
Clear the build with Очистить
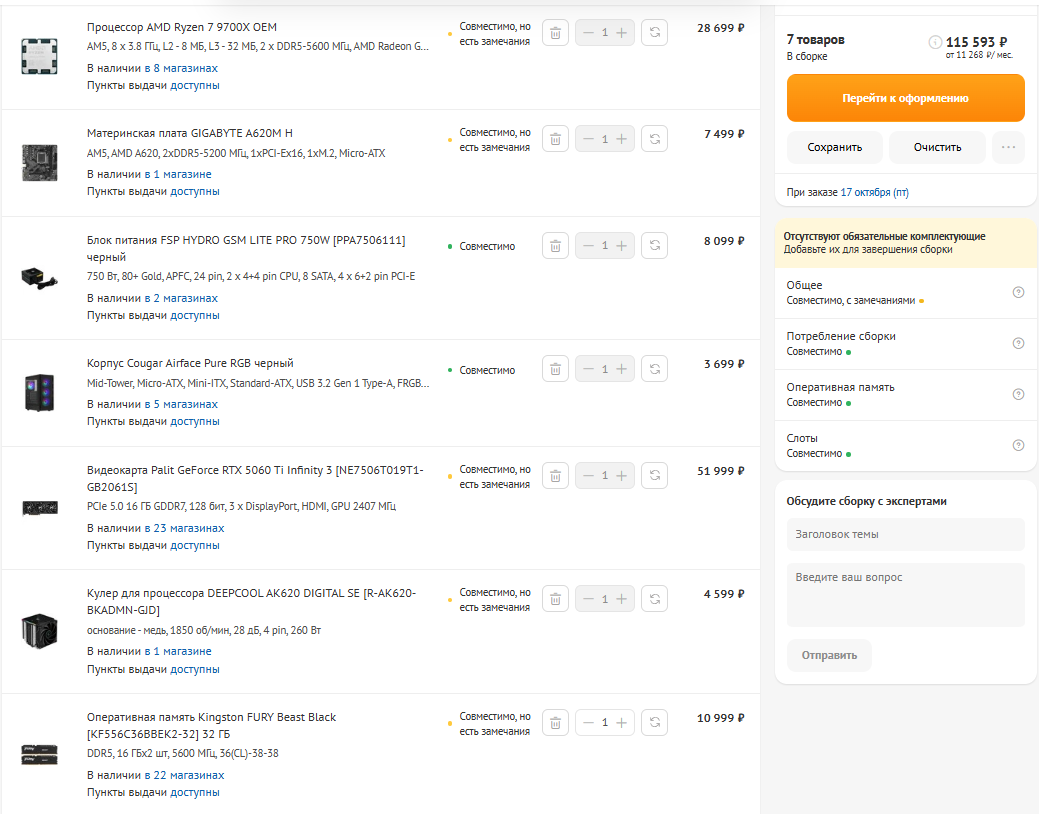938,147
